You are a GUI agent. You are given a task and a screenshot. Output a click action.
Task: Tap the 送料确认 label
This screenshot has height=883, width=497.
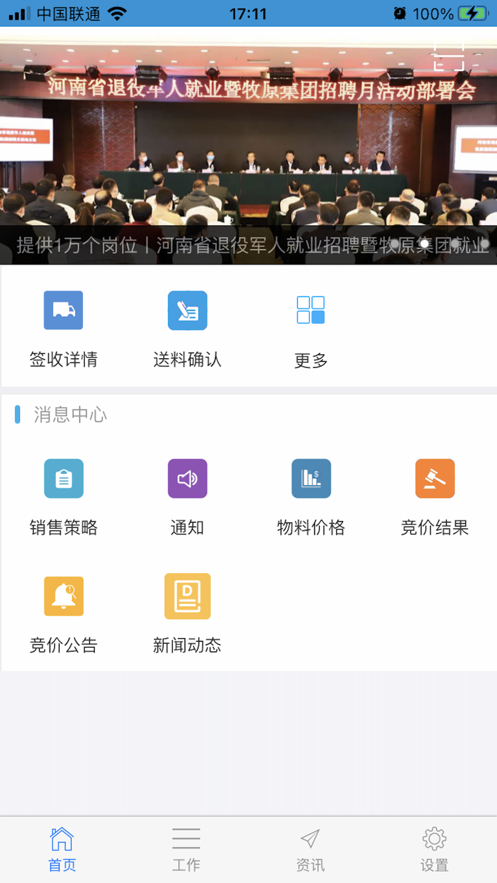click(187, 360)
